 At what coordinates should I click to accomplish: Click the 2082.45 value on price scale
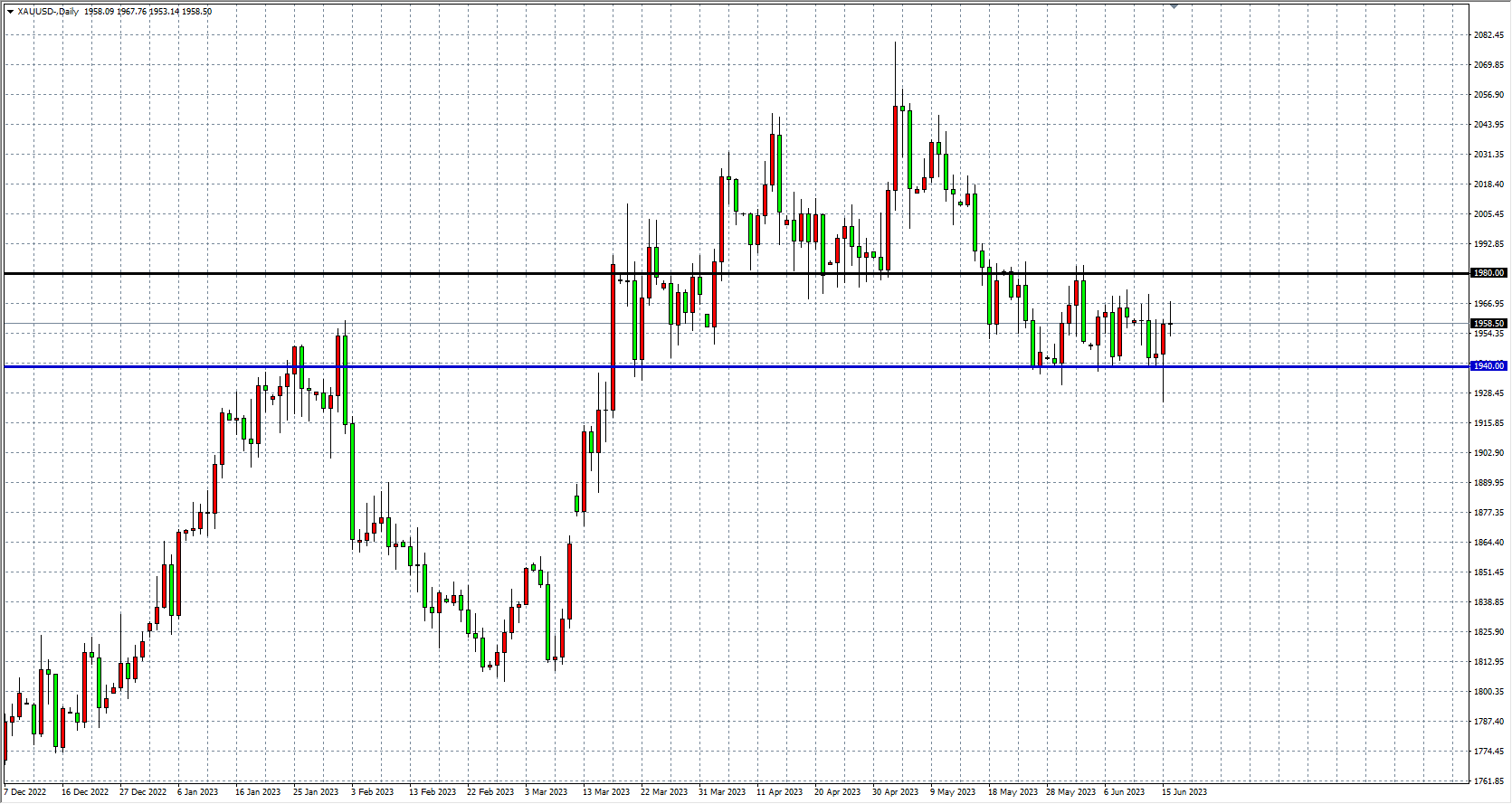(x=1488, y=35)
